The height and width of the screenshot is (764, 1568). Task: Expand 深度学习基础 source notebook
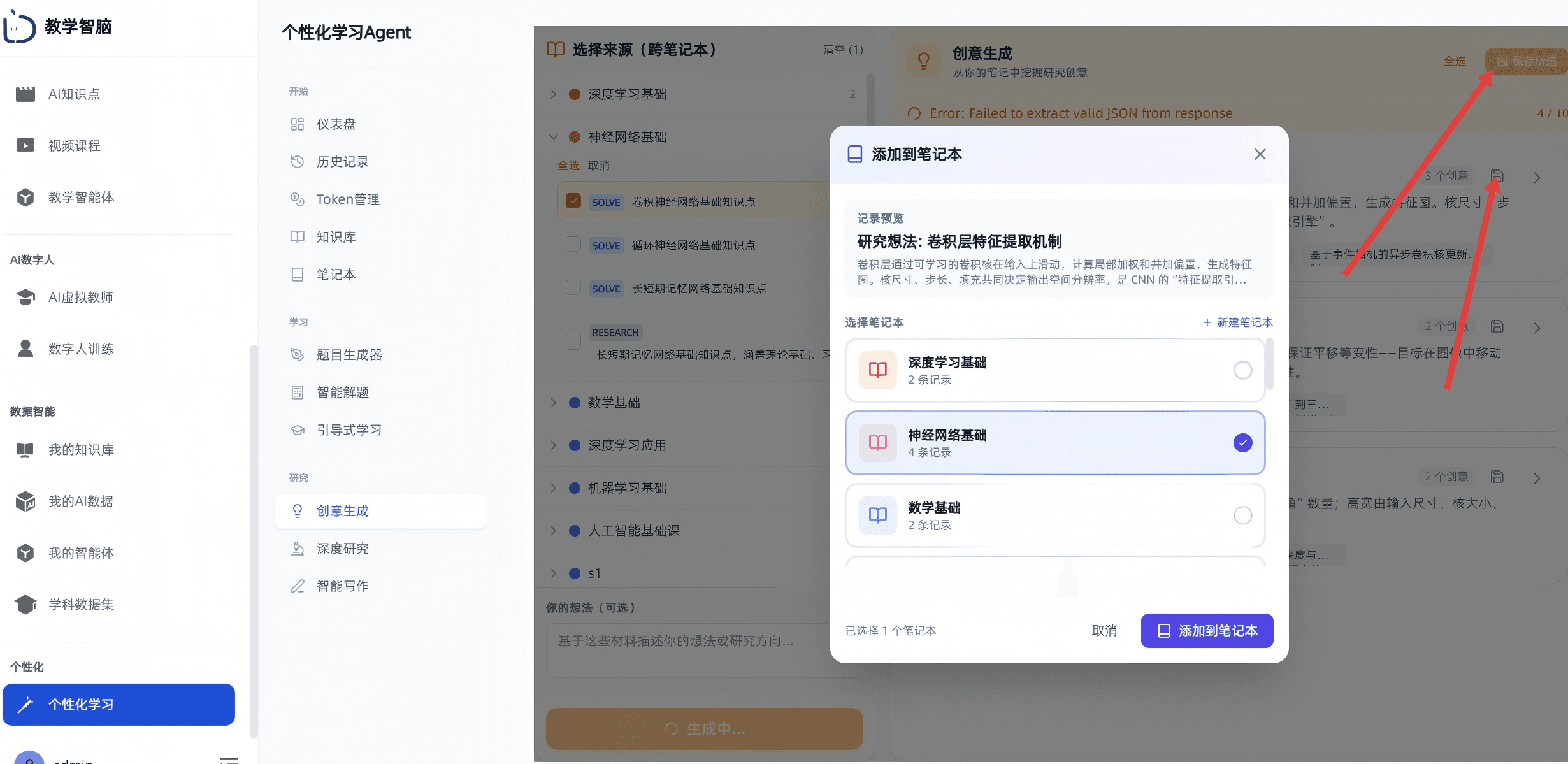[x=554, y=94]
